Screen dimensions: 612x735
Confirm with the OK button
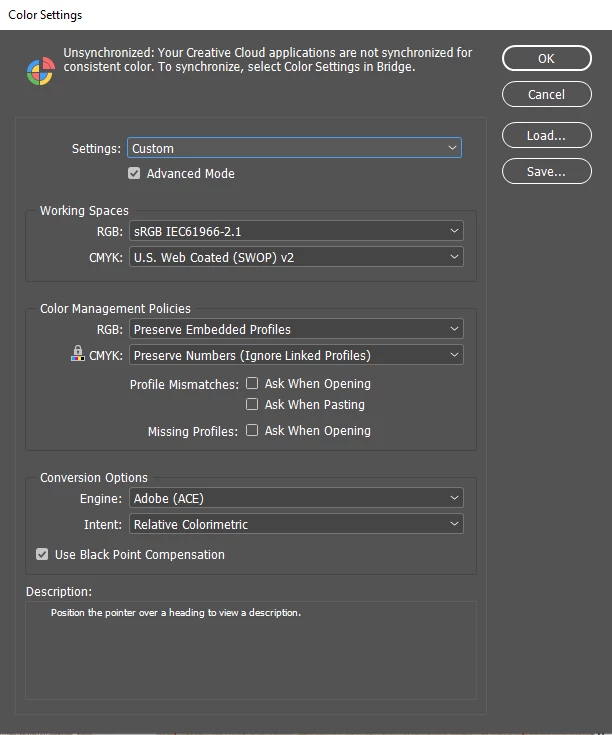click(547, 59)
